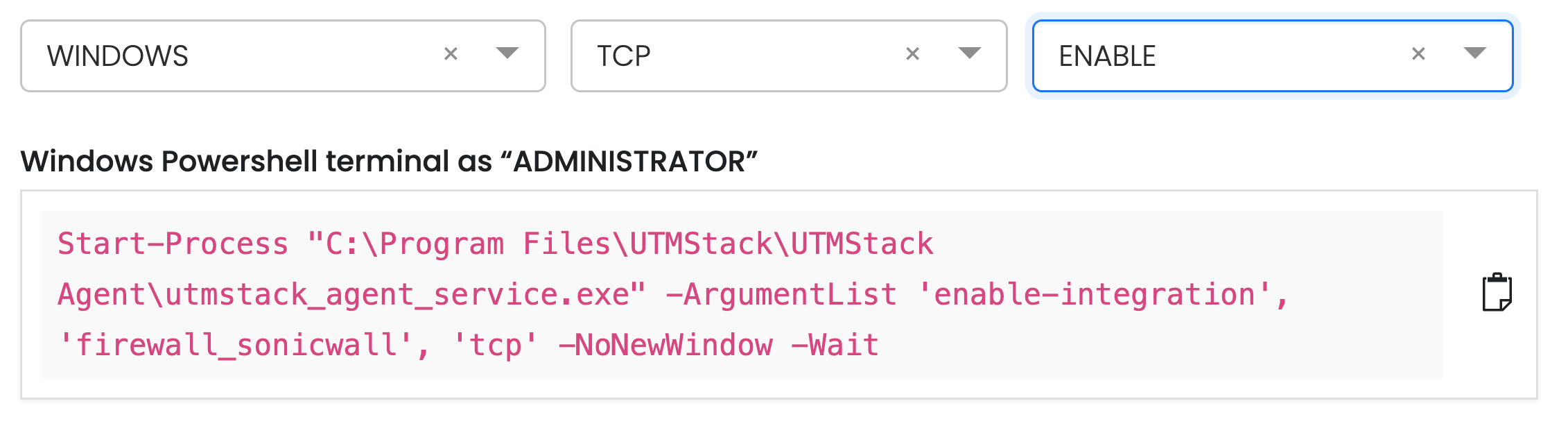Image resolution: width=1568 pixels, height=426 pixels.
Task: Click the -Wait flag in command
Action: pos(835,345)
